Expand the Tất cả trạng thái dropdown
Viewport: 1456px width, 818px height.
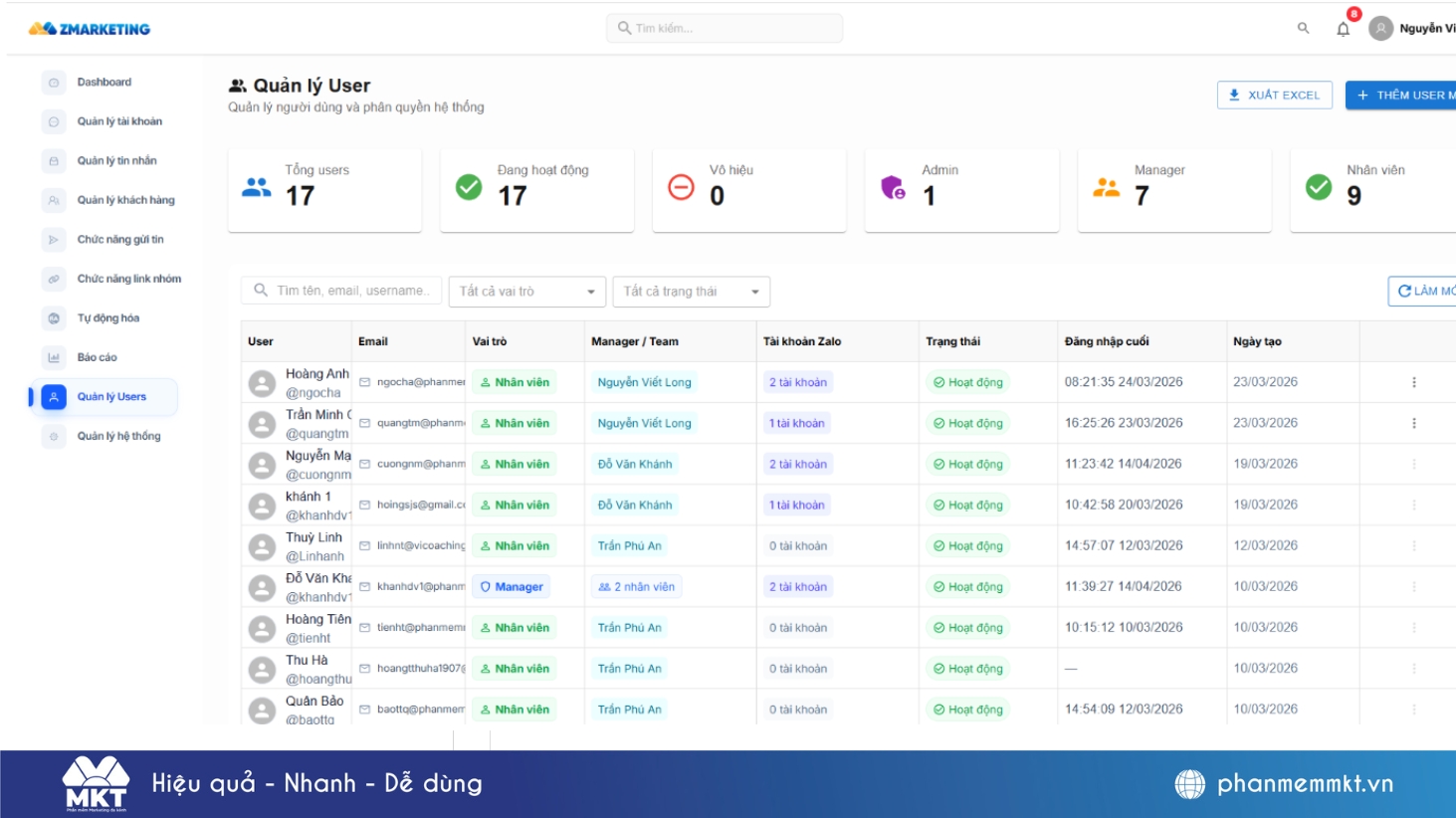[691, 292]
